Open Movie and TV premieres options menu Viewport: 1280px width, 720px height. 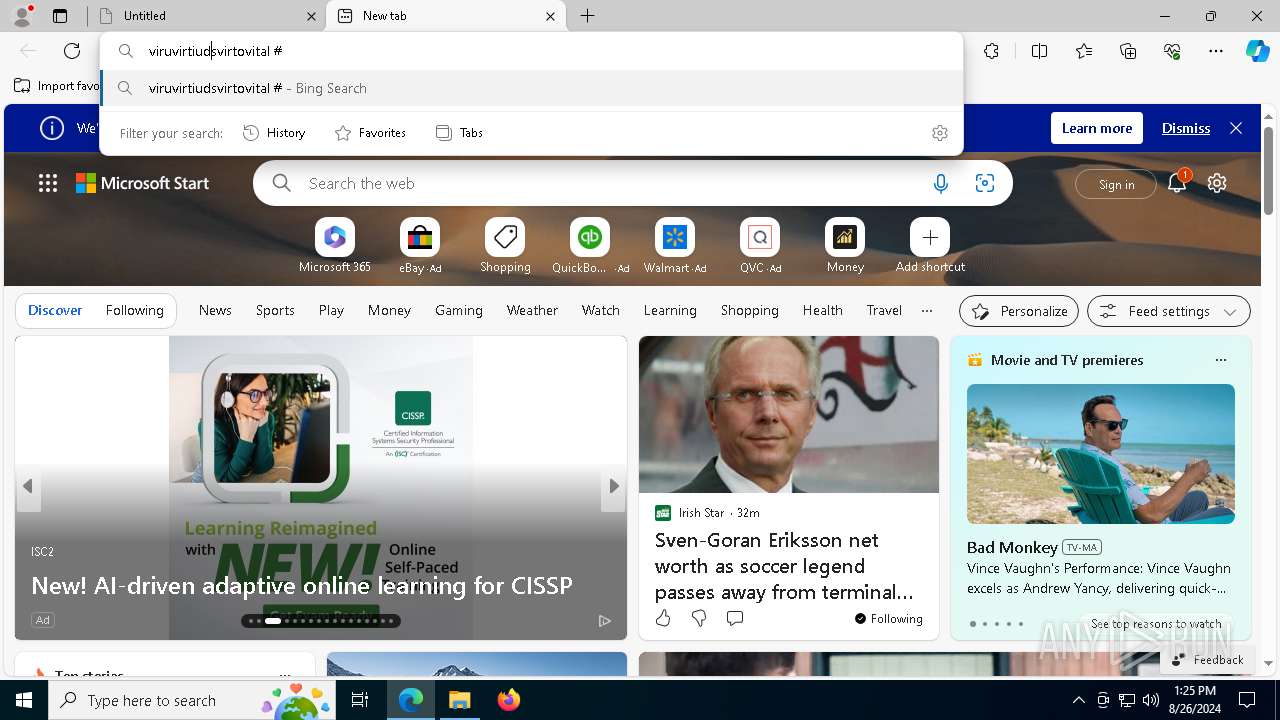pyautogui.click(x=1220, y=360)
